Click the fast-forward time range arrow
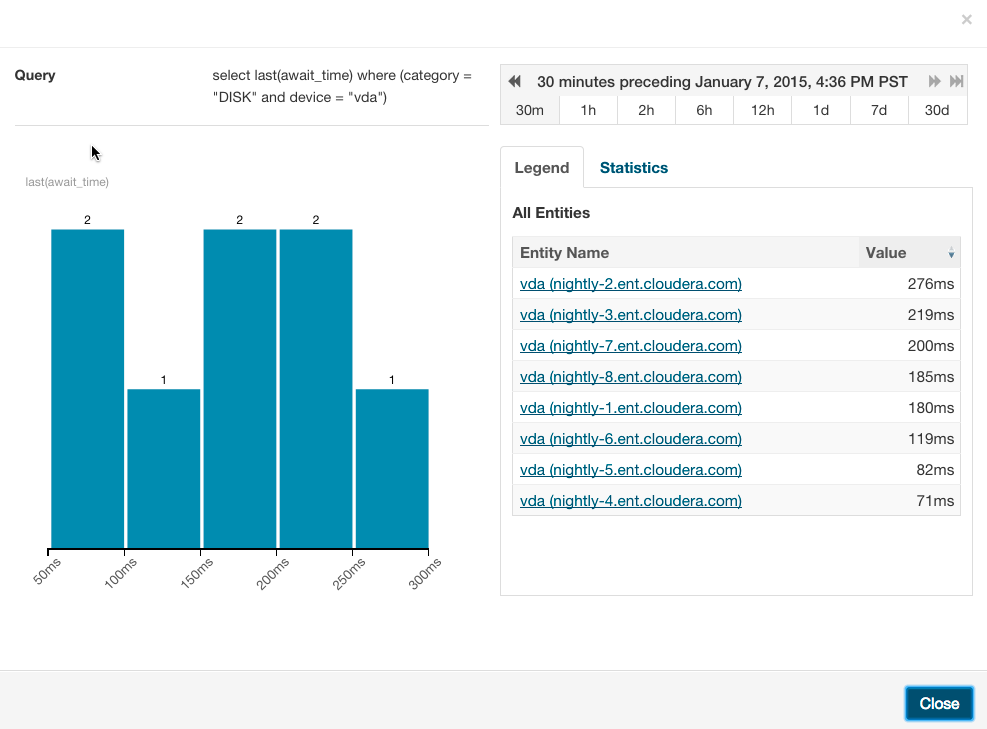 pyautogui.click(x=935, y=82)
